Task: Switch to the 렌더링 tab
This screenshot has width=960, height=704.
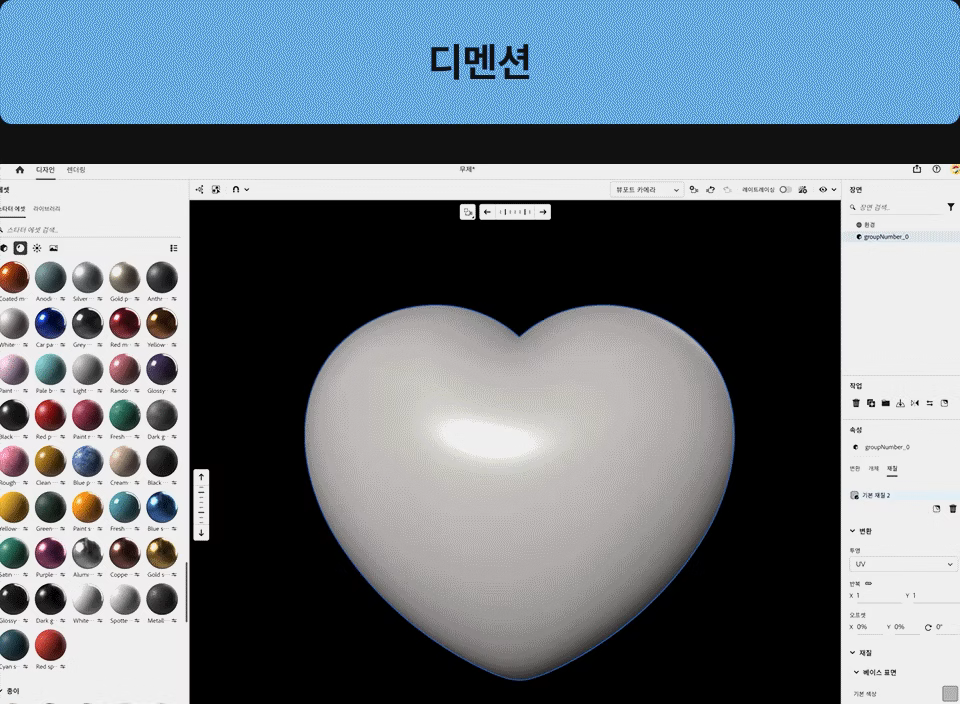Action: click(x=76, y=170)
